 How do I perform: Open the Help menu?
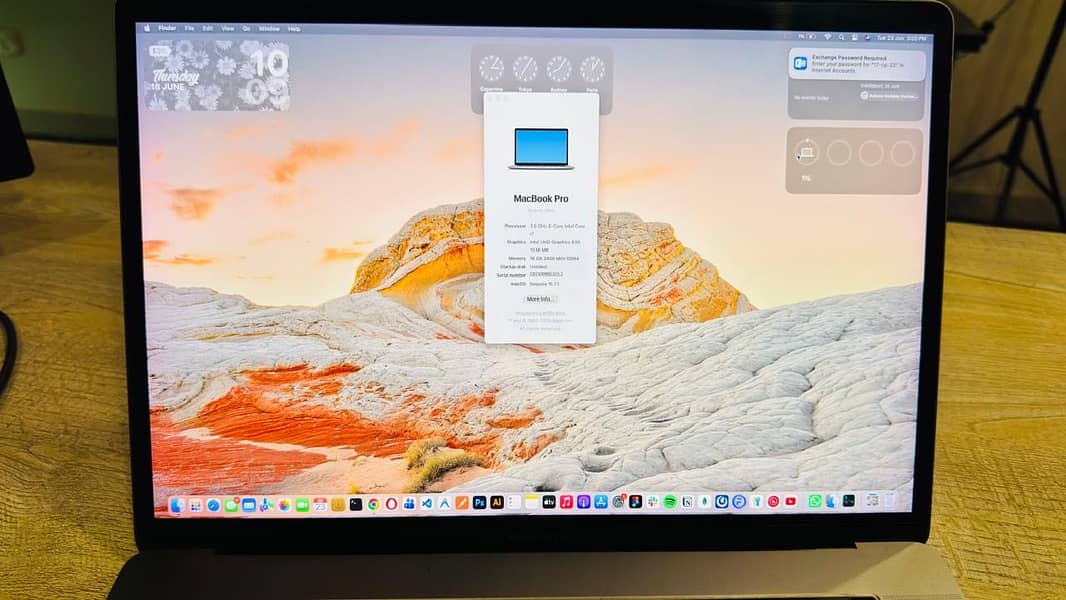pos(294,29)
